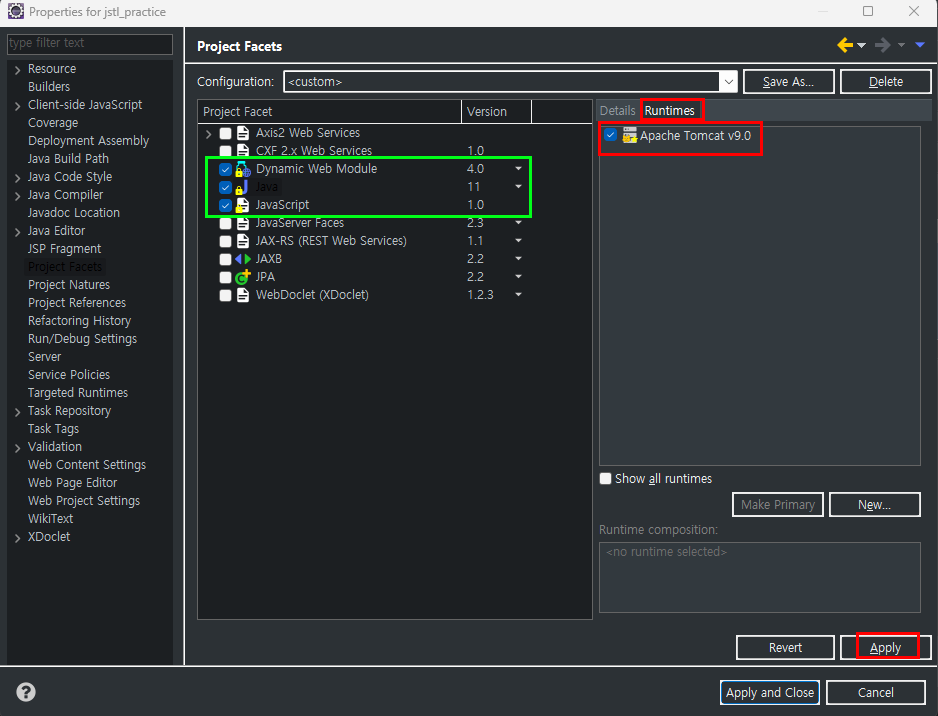The width and height of the screenshot is (938, 716).
Task: Expand the Resource tree node
Action: tap(17, 70)
